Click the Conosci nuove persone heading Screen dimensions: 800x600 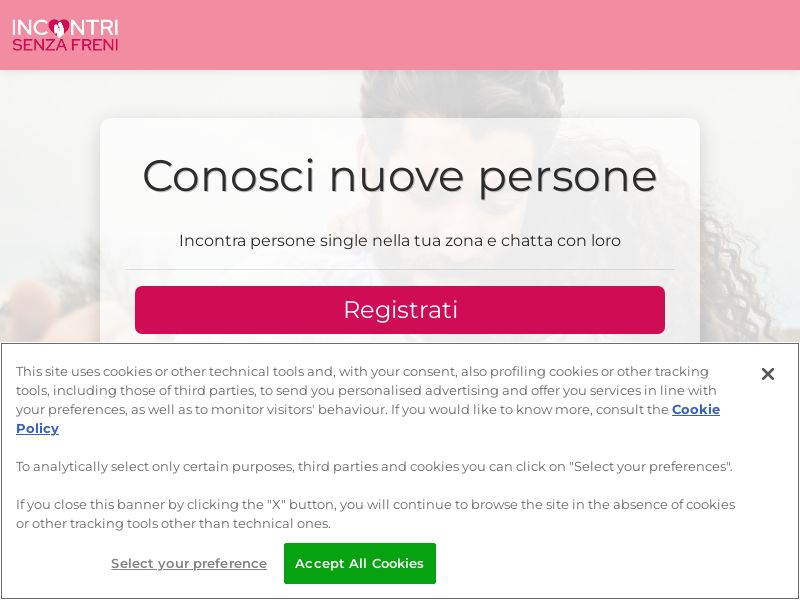[400, 176]
